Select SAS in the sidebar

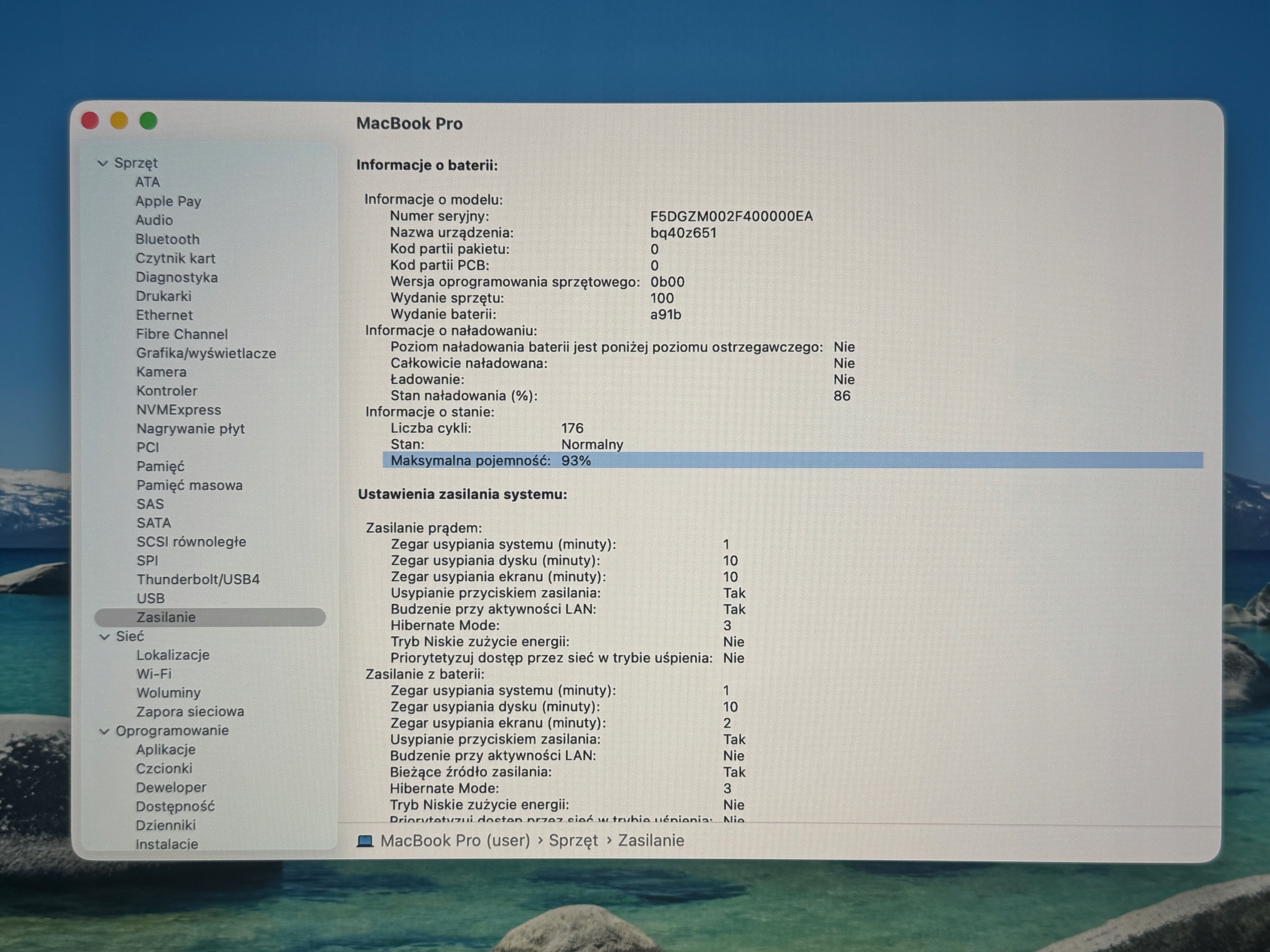(x=150, y=504)
